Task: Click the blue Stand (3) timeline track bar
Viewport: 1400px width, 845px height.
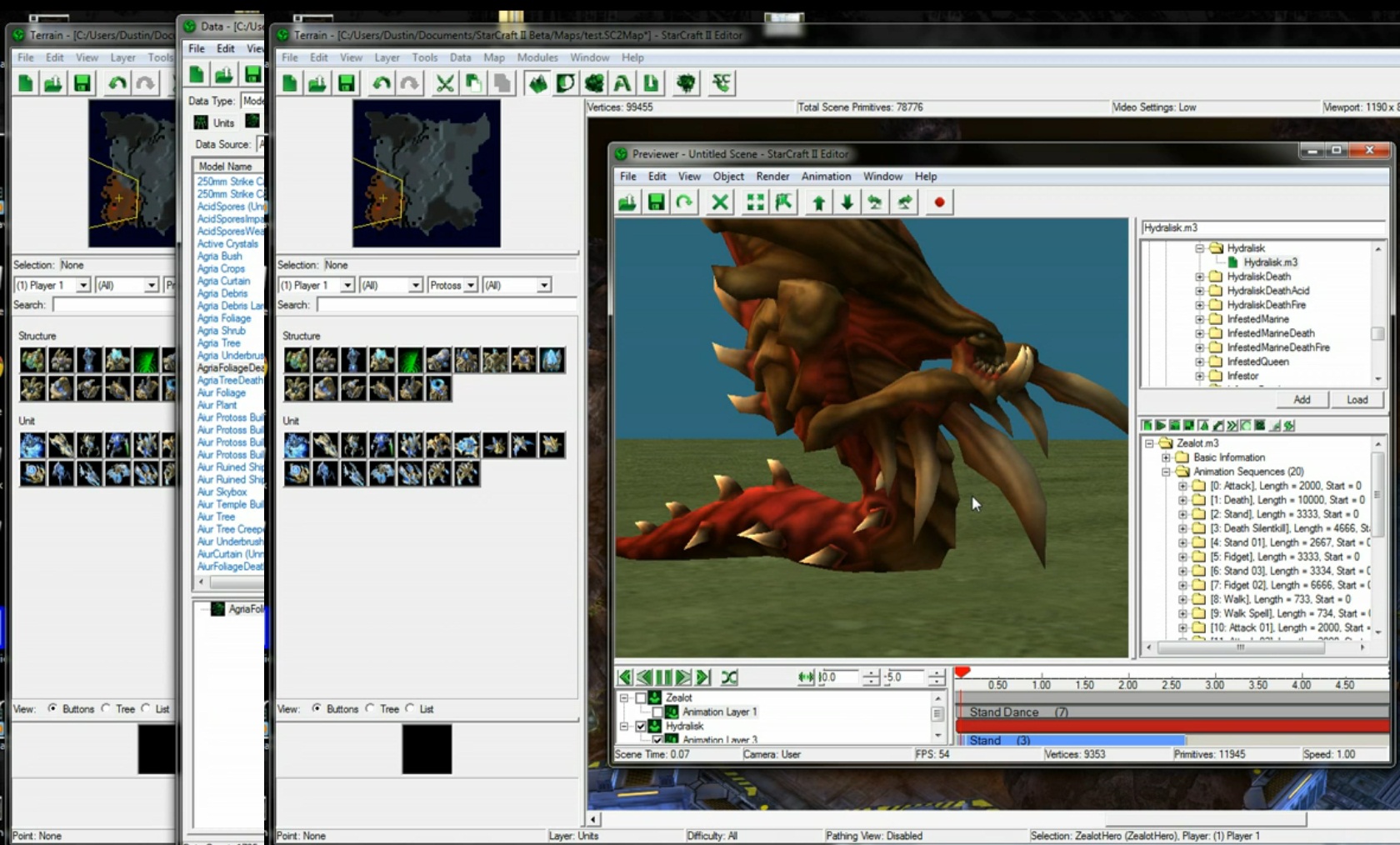Action: coord(1072,740)
